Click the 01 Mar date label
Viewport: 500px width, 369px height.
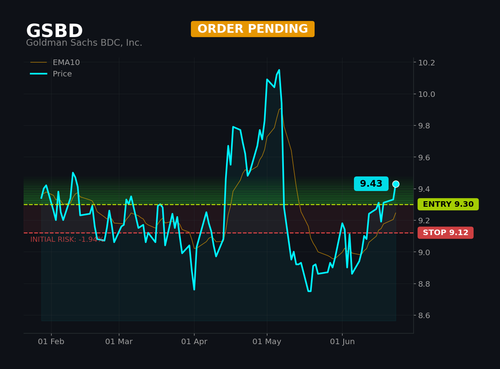[x=119, y=341]
